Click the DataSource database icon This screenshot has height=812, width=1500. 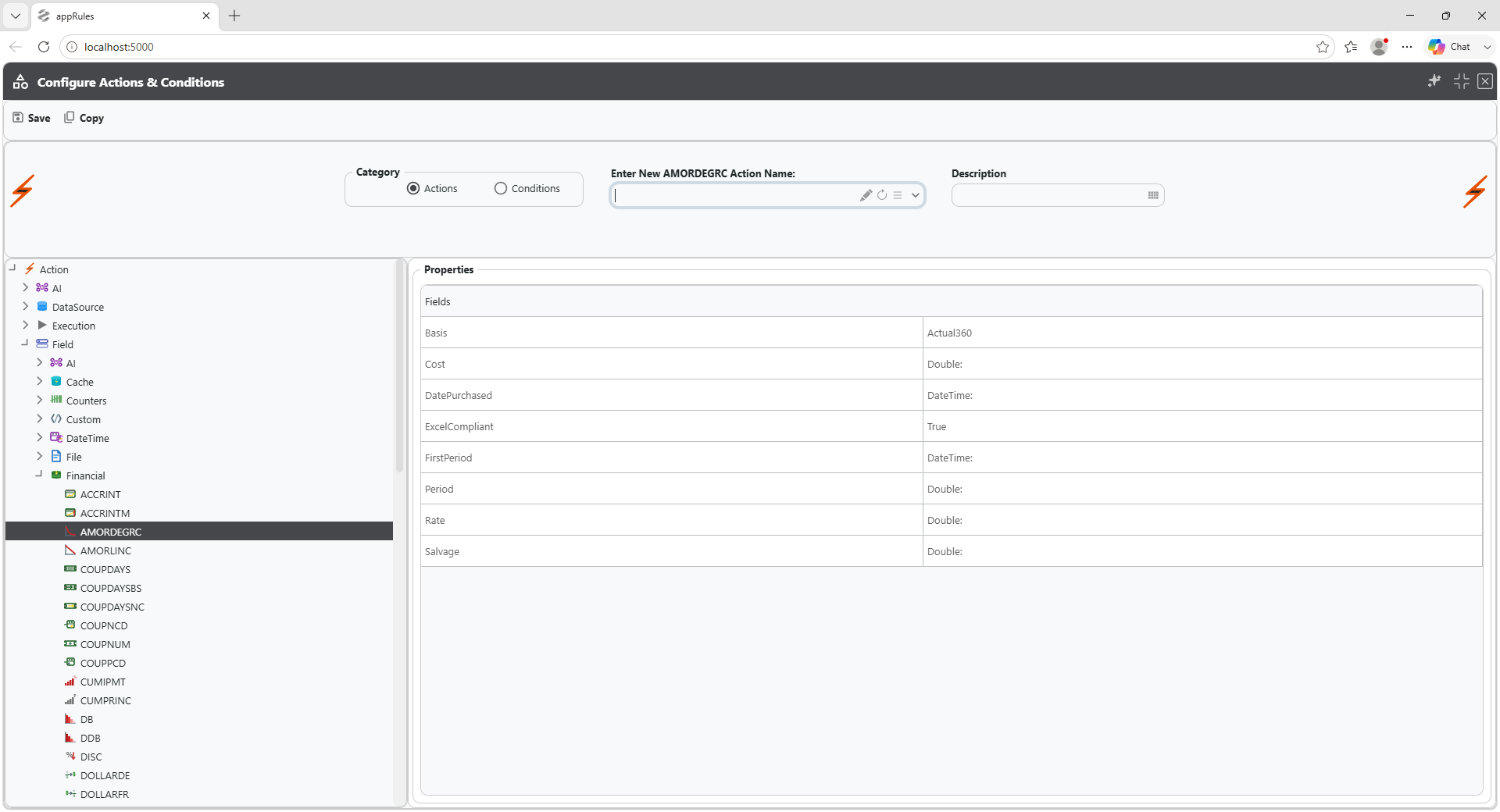42,306
